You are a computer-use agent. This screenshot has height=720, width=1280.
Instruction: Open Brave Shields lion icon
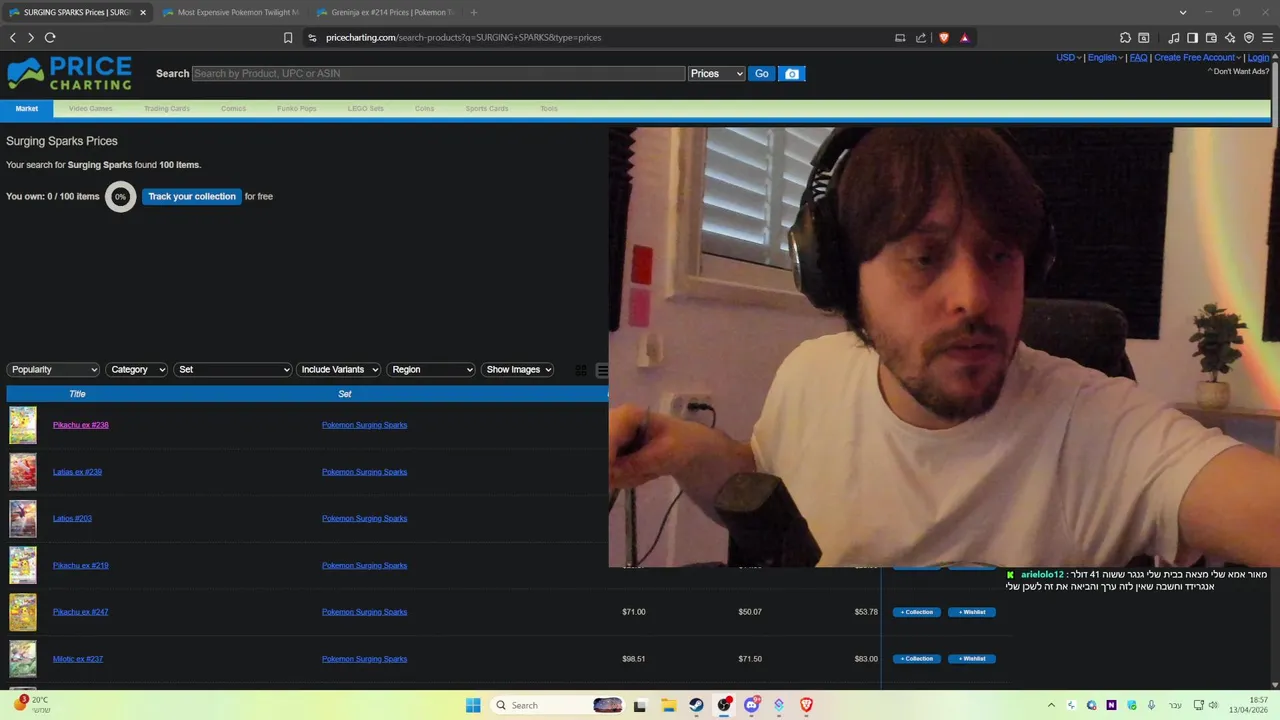pyautogui.click(x=943, y=38)
